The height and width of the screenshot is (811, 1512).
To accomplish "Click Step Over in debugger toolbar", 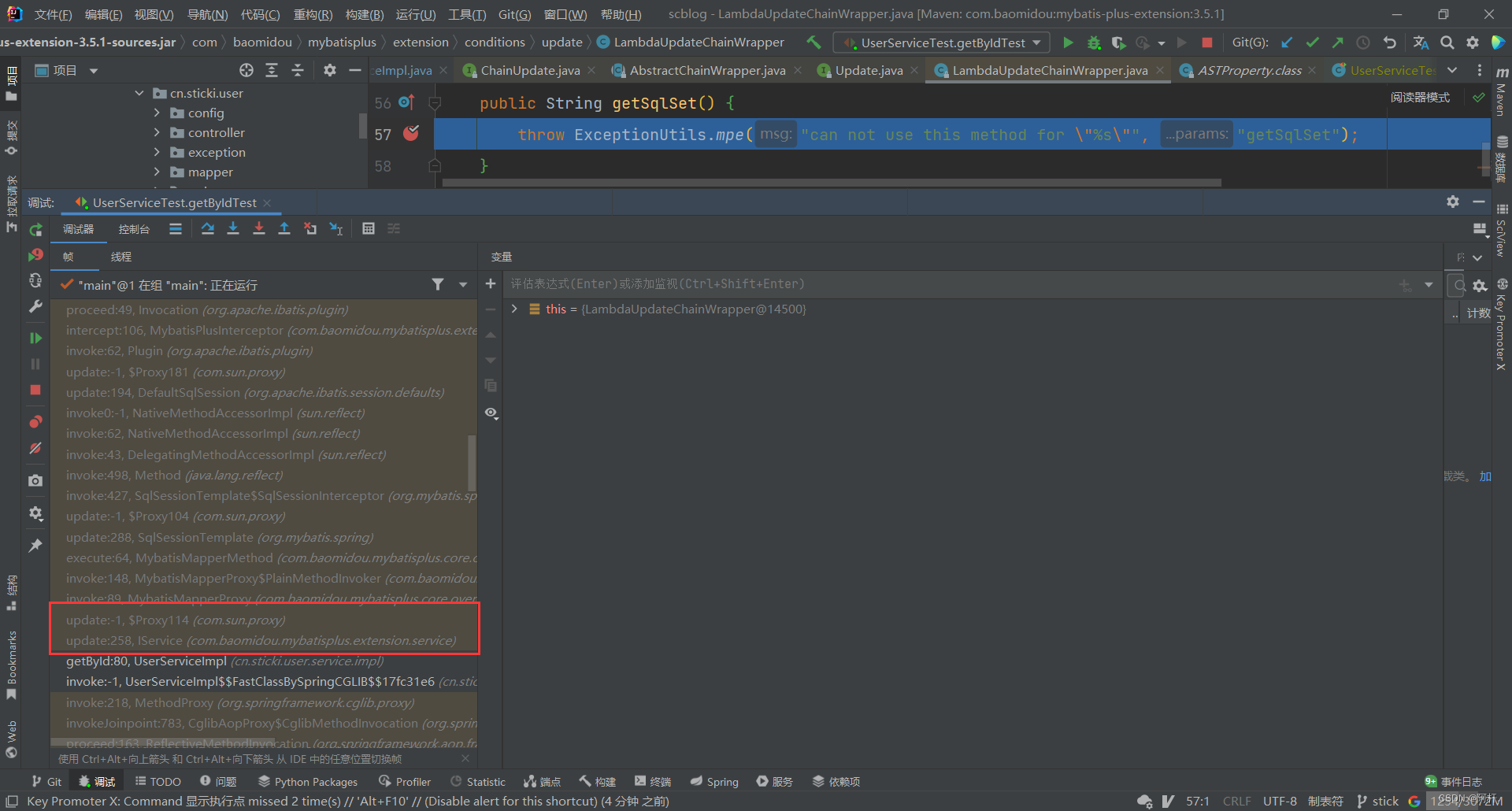I will click(x=207, y=228).
